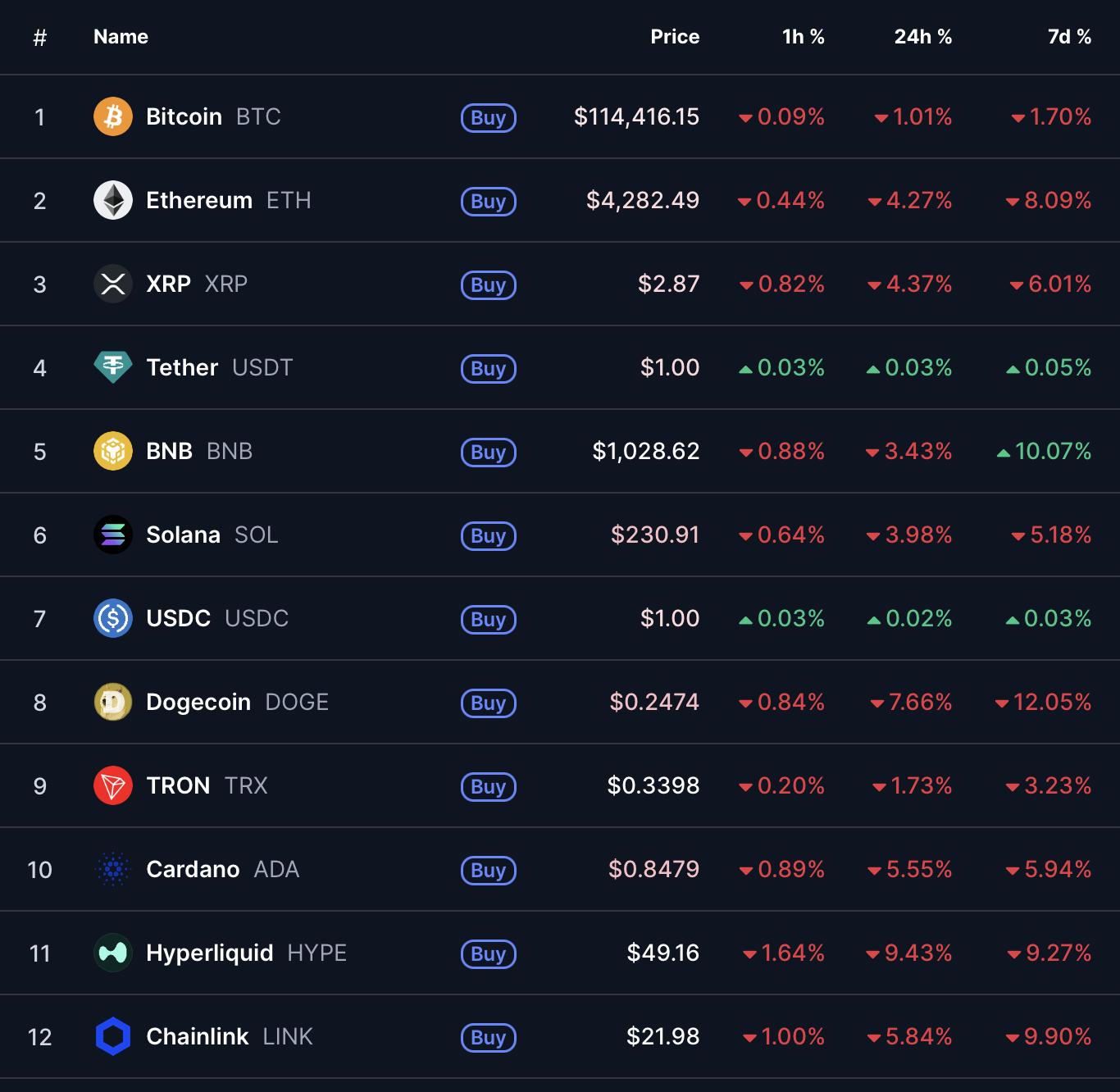Click the BNB logo icon
Image resolution: width=1120 pixels, height=1092 pixels.
click(113, 451)
